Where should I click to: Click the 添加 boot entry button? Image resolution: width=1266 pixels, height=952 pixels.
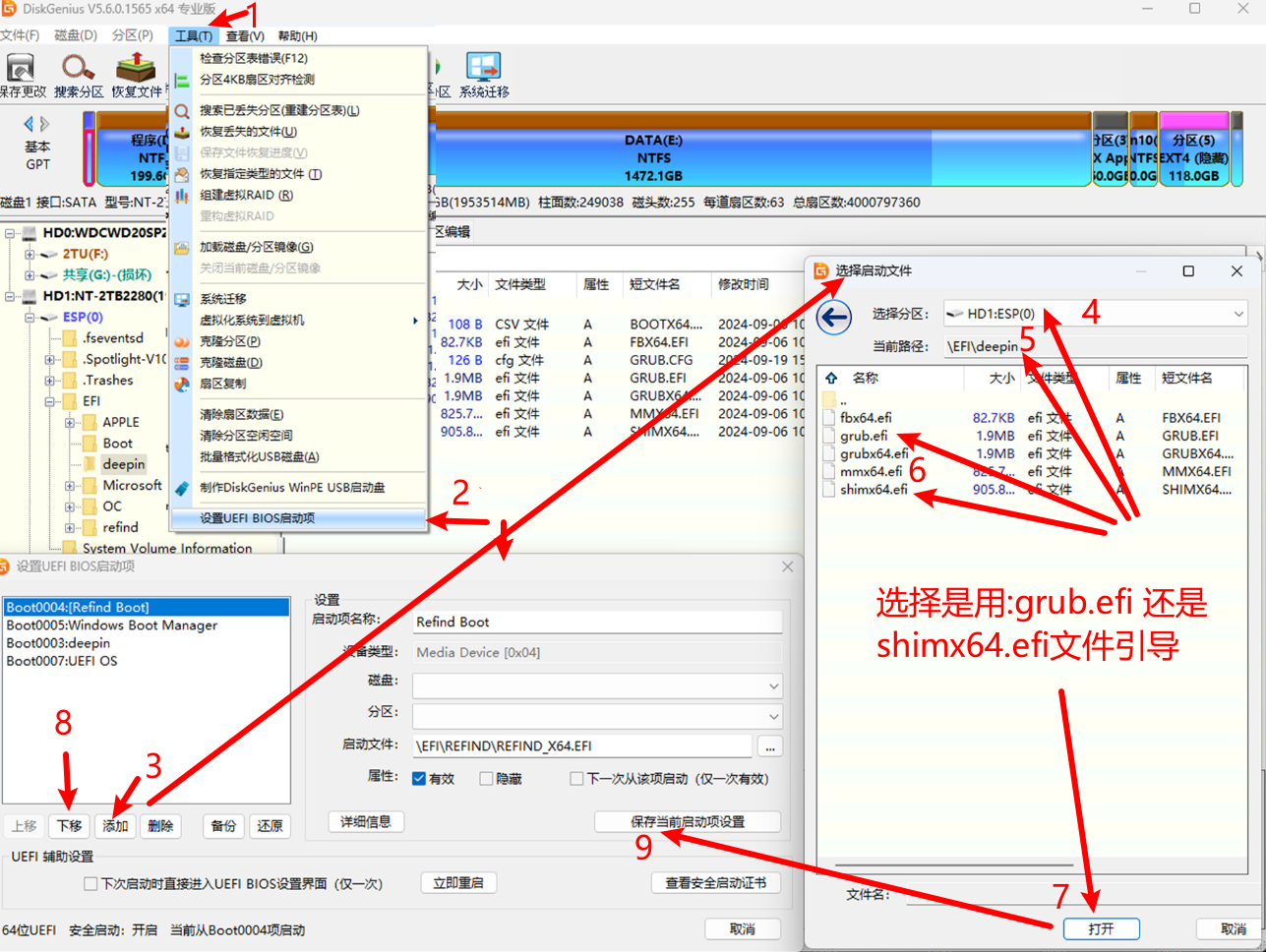click(115, 826)
